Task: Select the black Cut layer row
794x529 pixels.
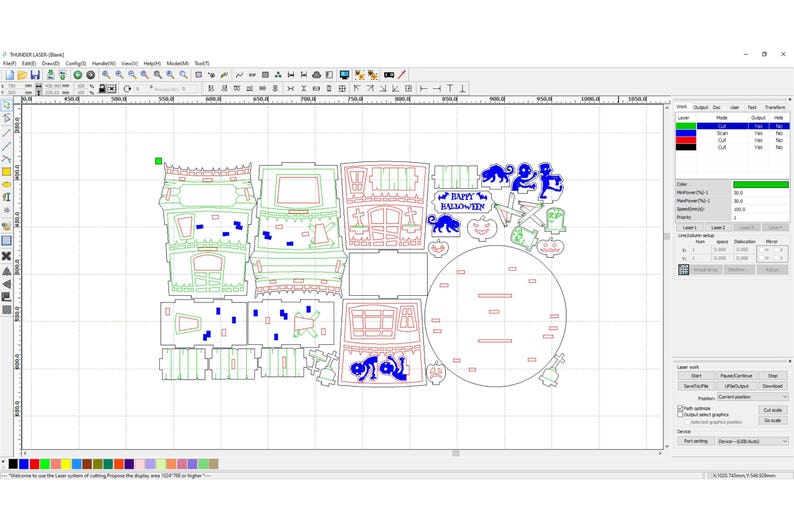Action: (732, 147)
